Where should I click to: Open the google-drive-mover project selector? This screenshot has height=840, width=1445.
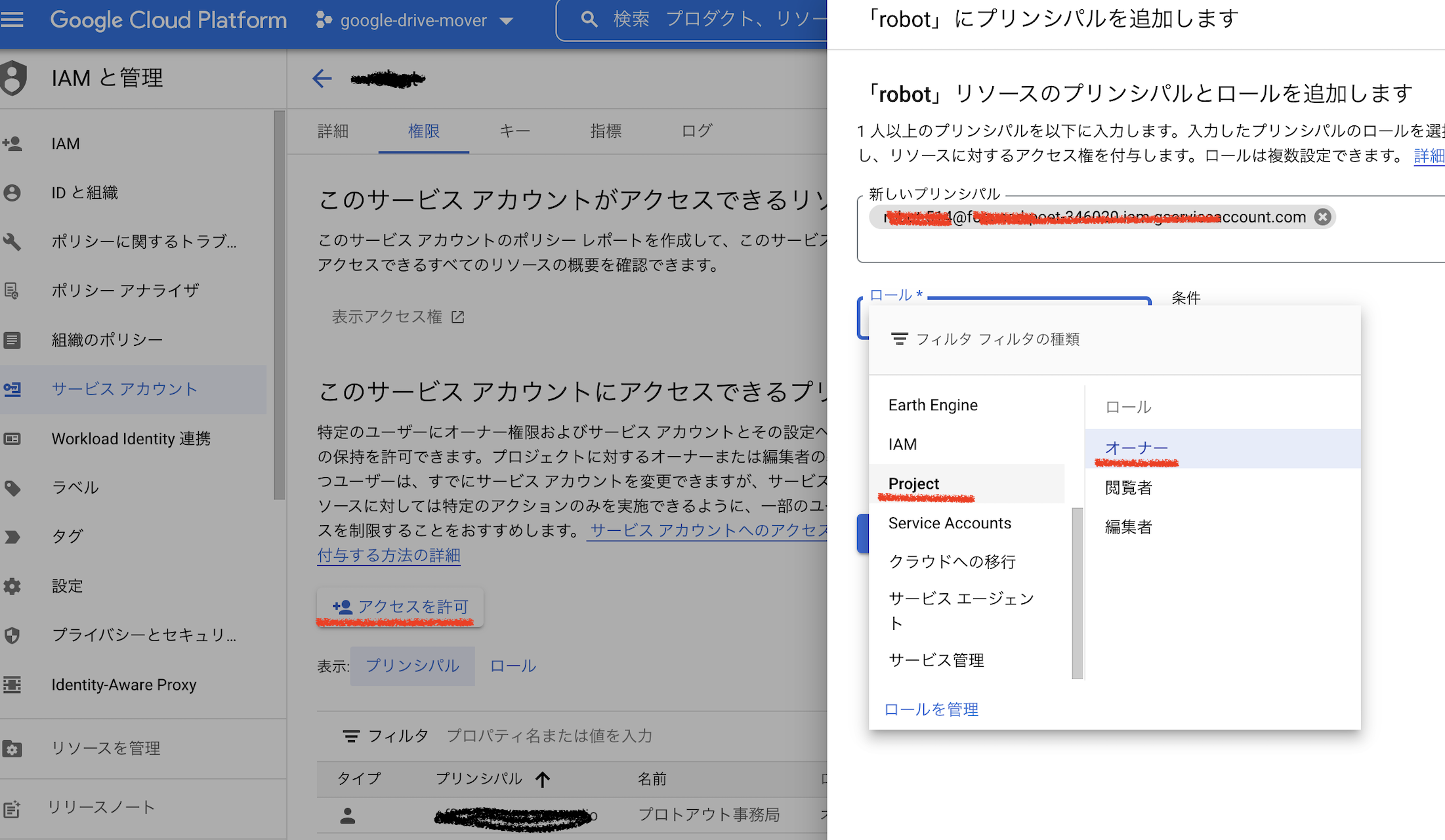pyautogui.click(x=415, y=20)
